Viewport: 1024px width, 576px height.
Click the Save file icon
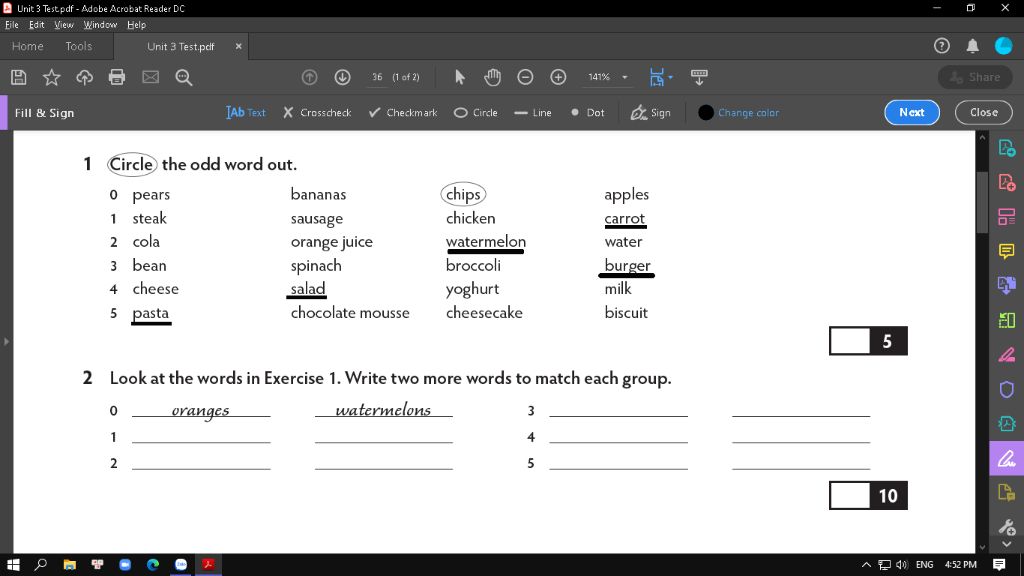[19, 77]
